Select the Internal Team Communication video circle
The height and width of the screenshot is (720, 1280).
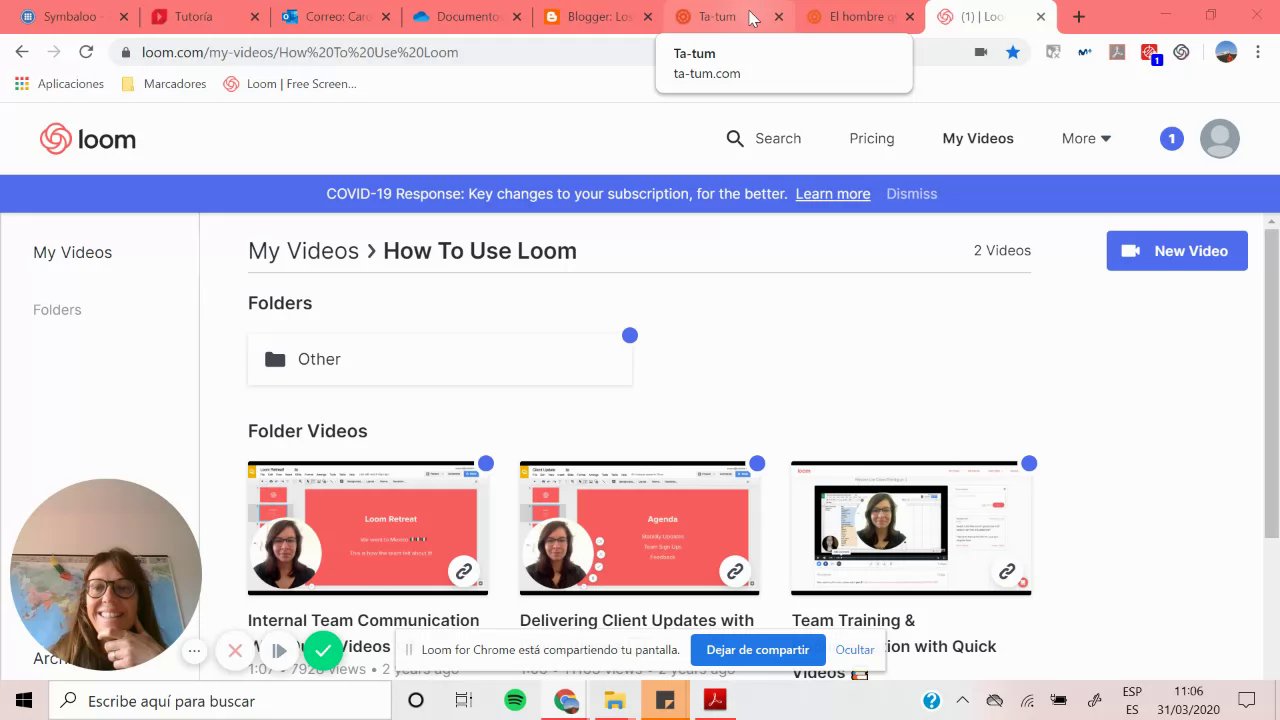(x=486, y=463)
